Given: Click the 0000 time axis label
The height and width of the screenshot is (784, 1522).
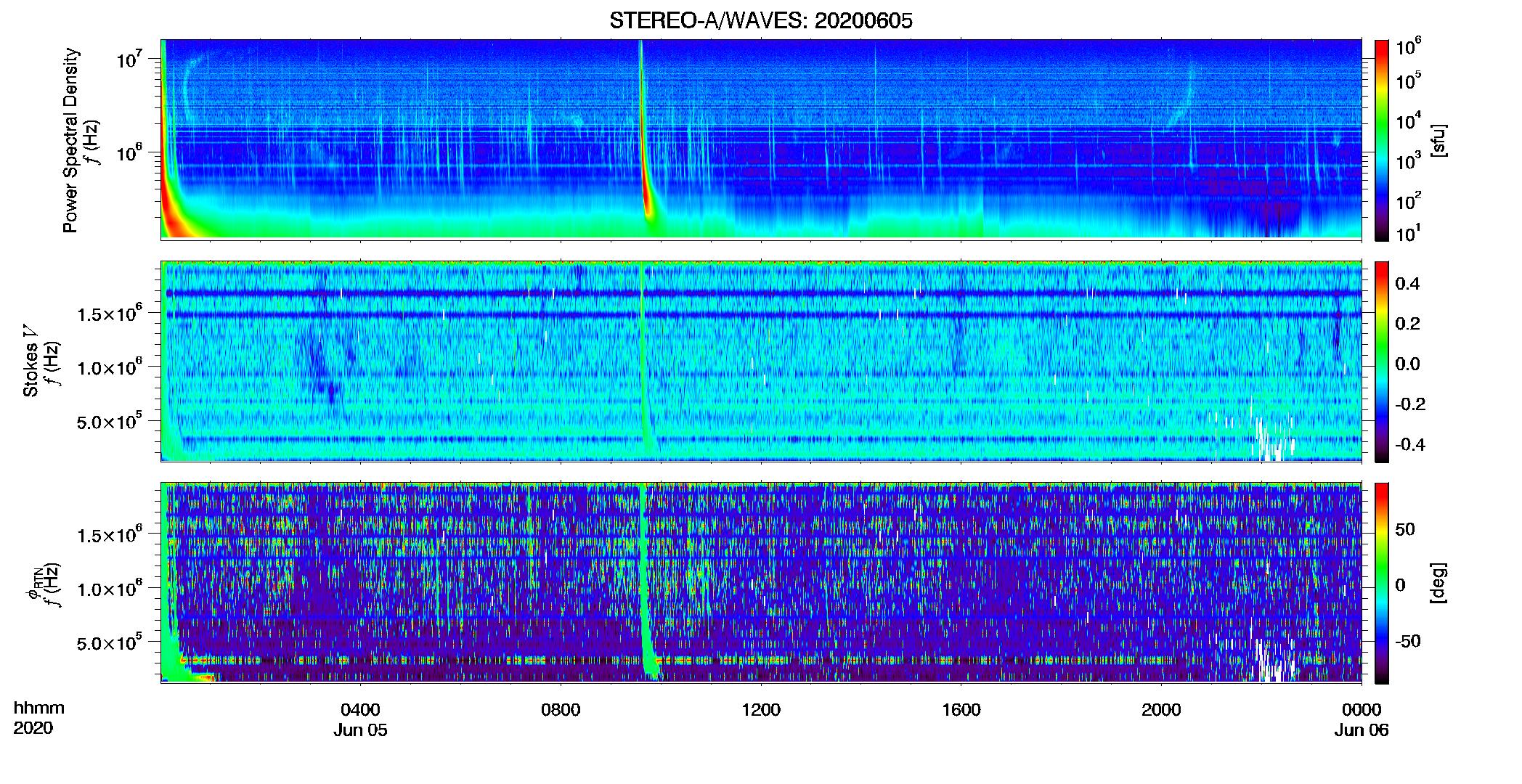Looking at the screenshot, I should (1362, 710).
